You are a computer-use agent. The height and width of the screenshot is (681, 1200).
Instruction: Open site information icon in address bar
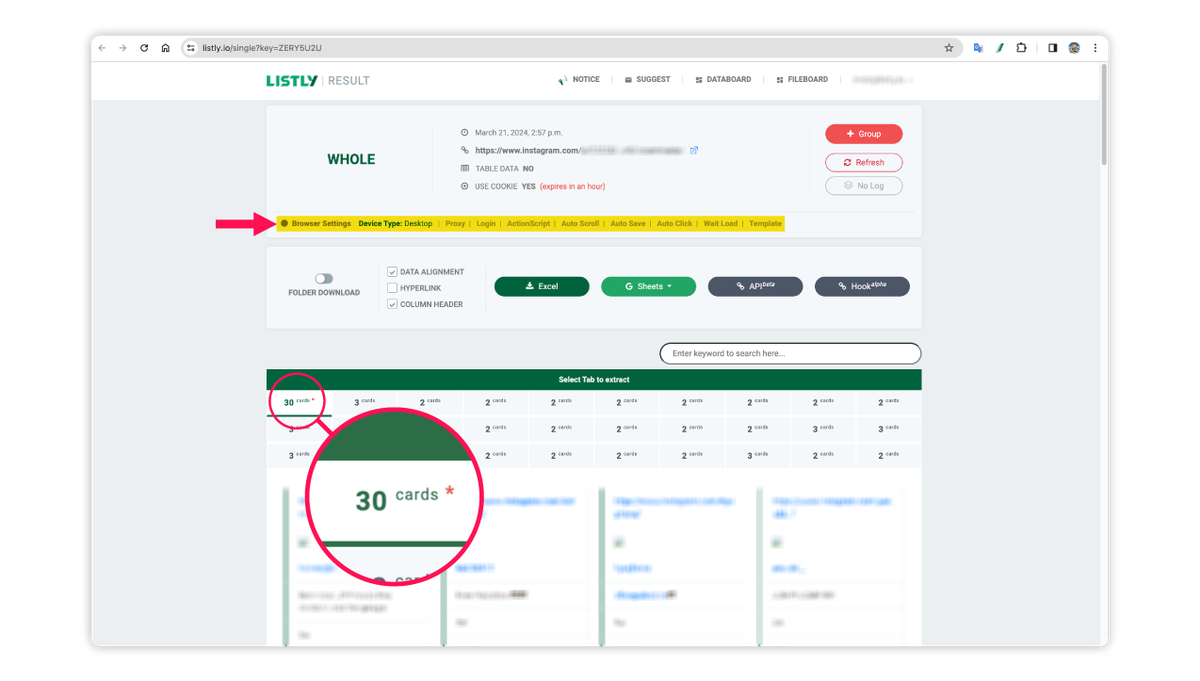point(191,48)
